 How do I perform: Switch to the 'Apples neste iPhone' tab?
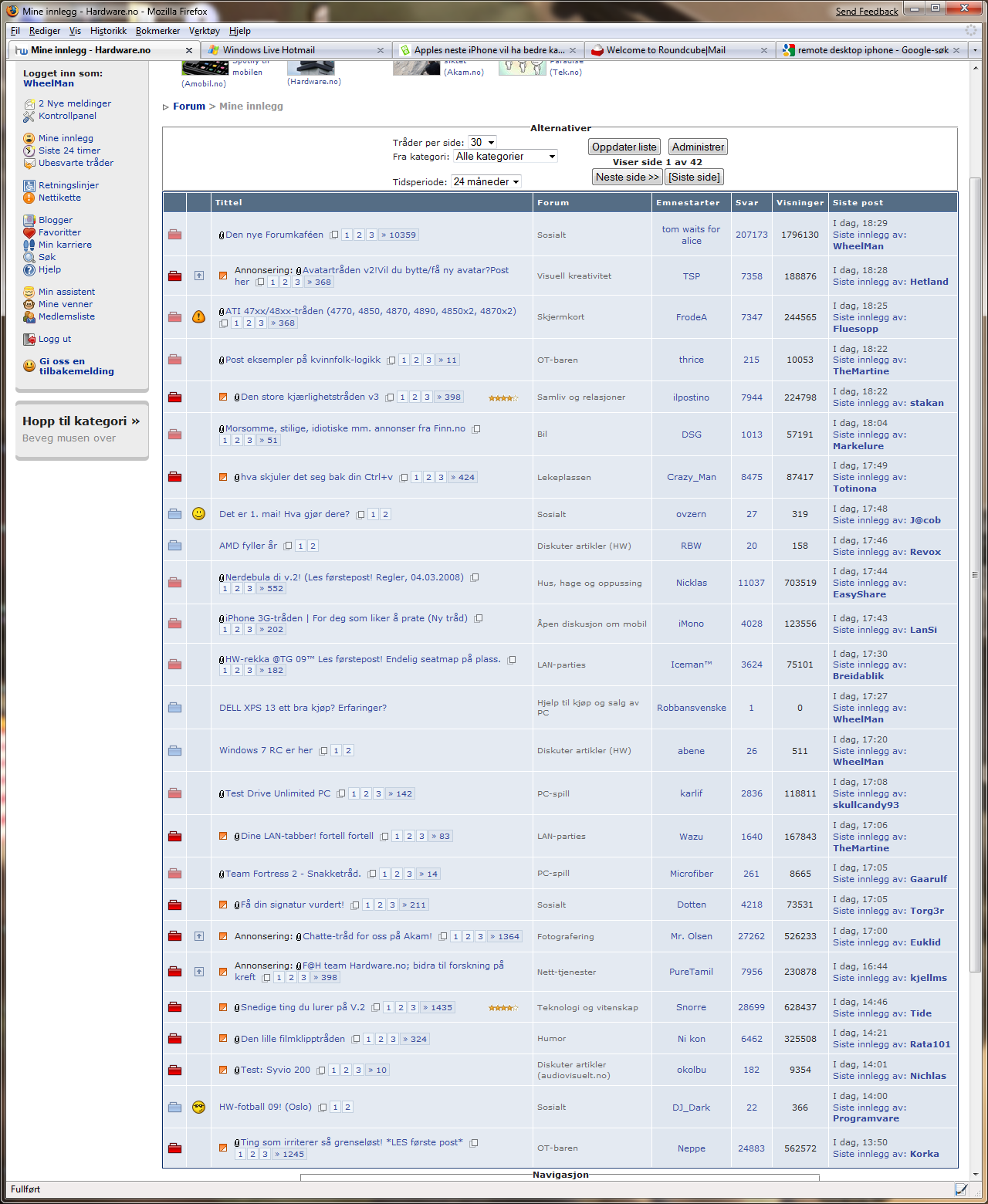pos(489,50)
